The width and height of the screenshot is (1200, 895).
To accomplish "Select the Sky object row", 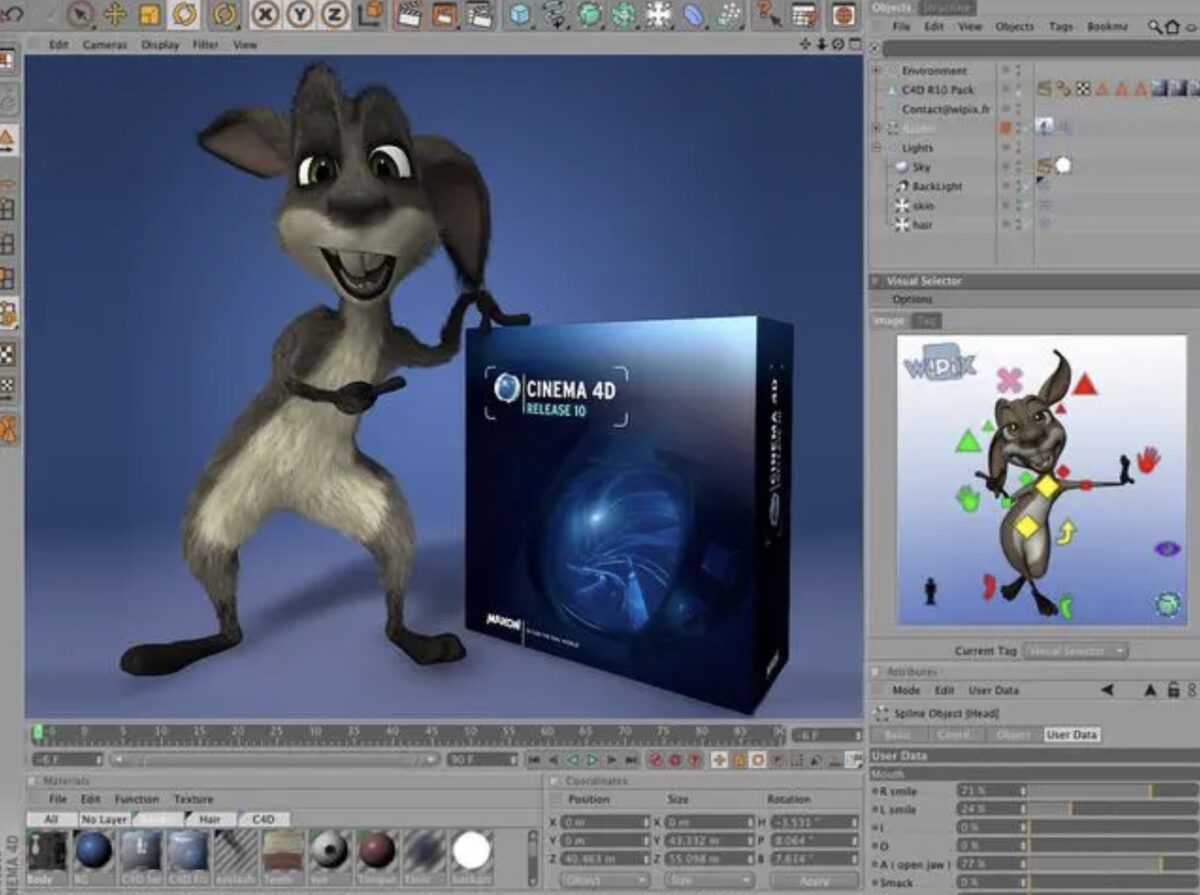I will coord(921,167).
